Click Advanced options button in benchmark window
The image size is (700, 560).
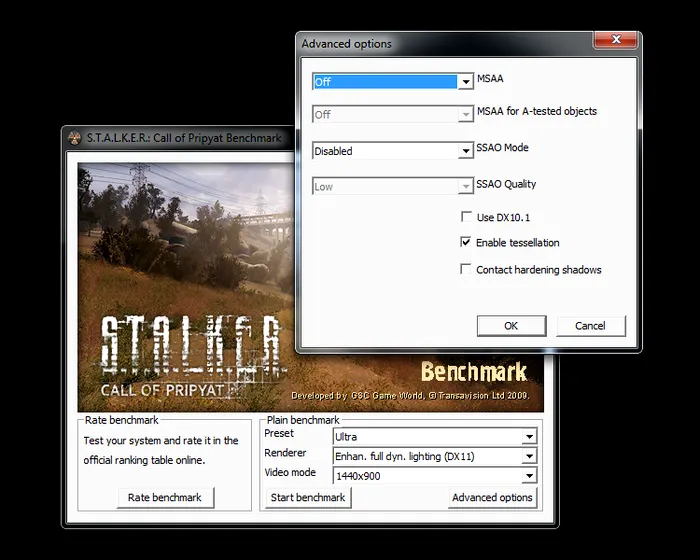(x=492, y=497)
